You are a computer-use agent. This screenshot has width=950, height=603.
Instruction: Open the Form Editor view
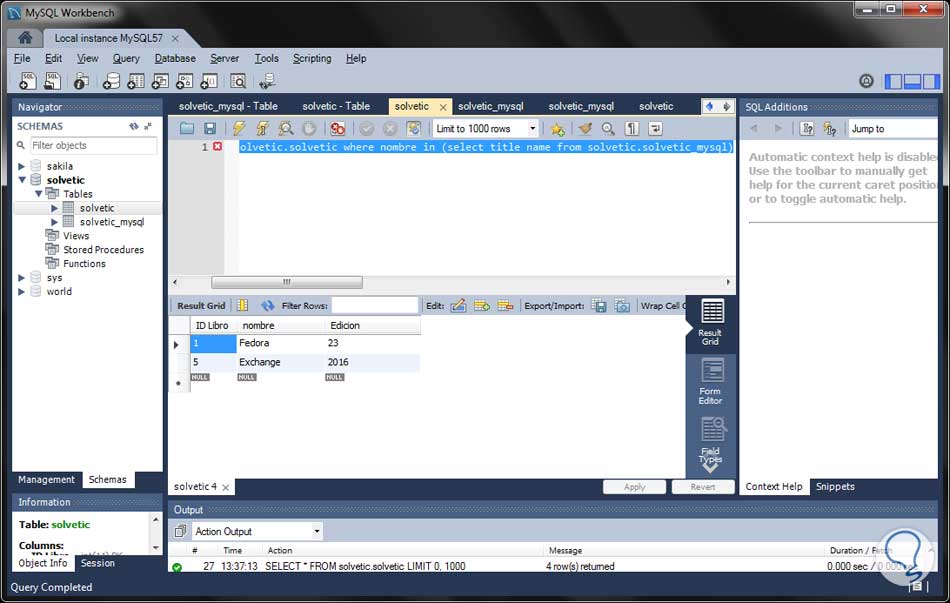pyautogui.click(x=711, y=381)
